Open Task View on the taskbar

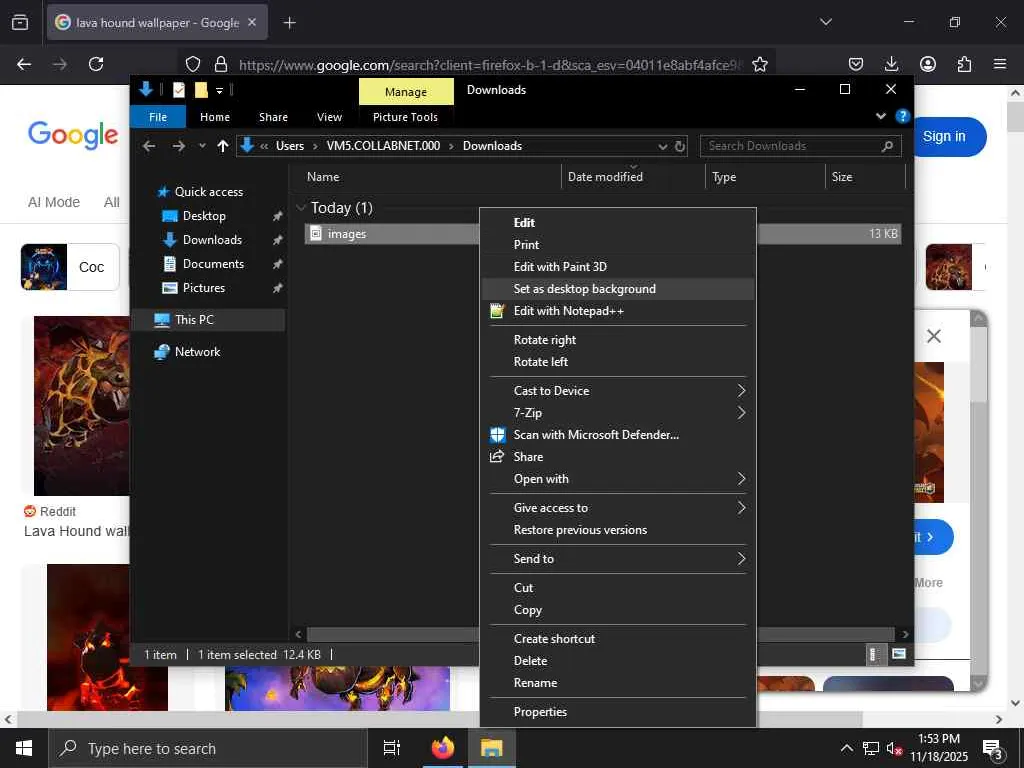(x=392, y=748)
